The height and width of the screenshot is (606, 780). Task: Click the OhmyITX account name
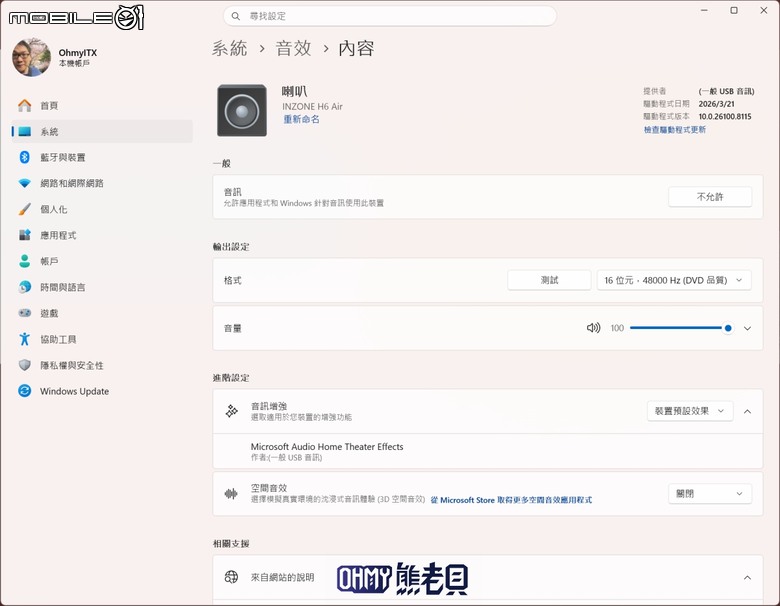click(x=78, y=52)
